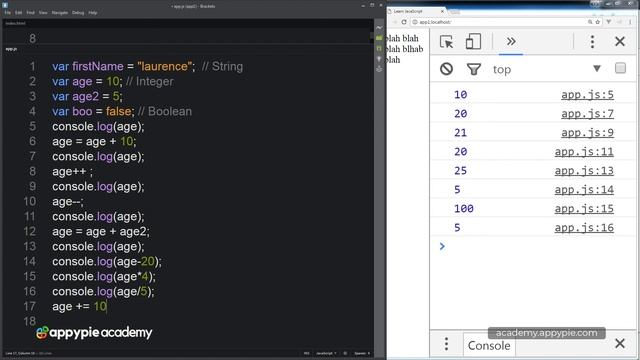Open the Brackets Extension Manager brick icon
The image size is (640, 360).
click(379, 38)
